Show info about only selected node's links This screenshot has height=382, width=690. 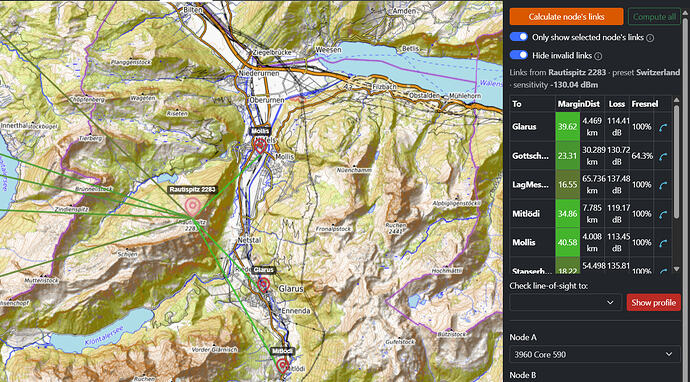[x=650, y=38]
